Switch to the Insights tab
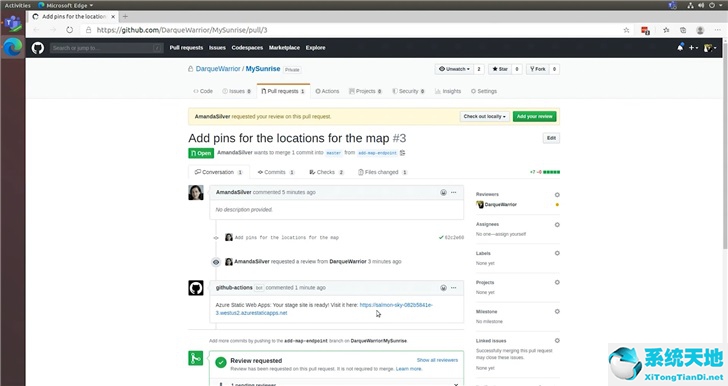The image size is (728, 386). point(448,91)
